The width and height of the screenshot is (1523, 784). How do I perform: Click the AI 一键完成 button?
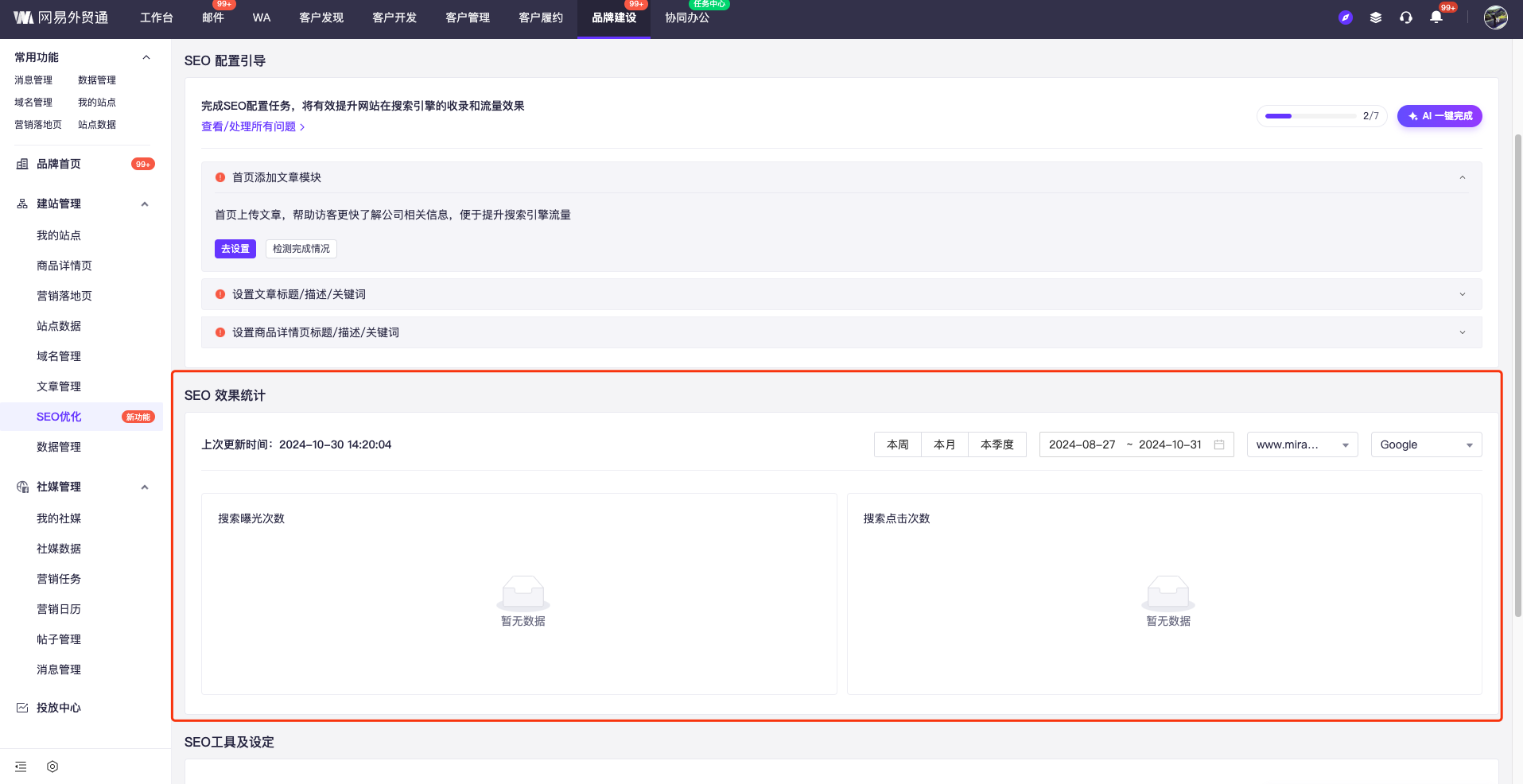pos(1439,116)
